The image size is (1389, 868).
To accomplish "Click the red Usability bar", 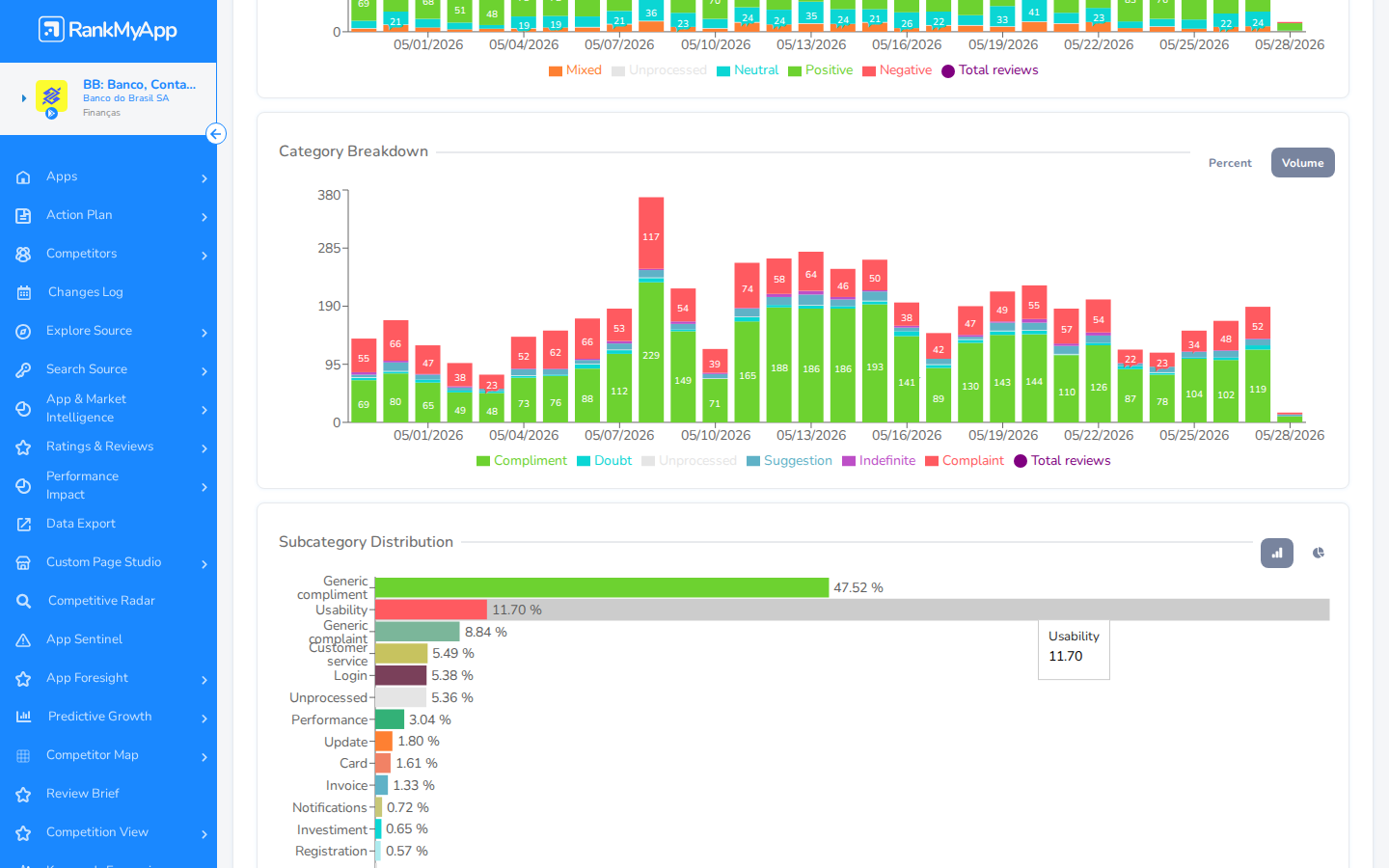I will pyautogui.click(x=431, y=610).
